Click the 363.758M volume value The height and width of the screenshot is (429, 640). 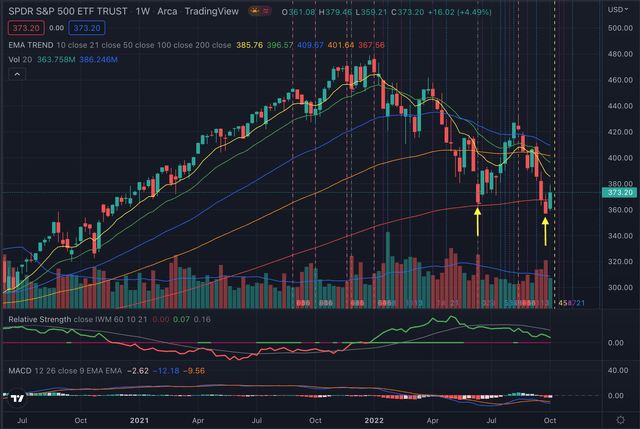(x=56, y=60)
